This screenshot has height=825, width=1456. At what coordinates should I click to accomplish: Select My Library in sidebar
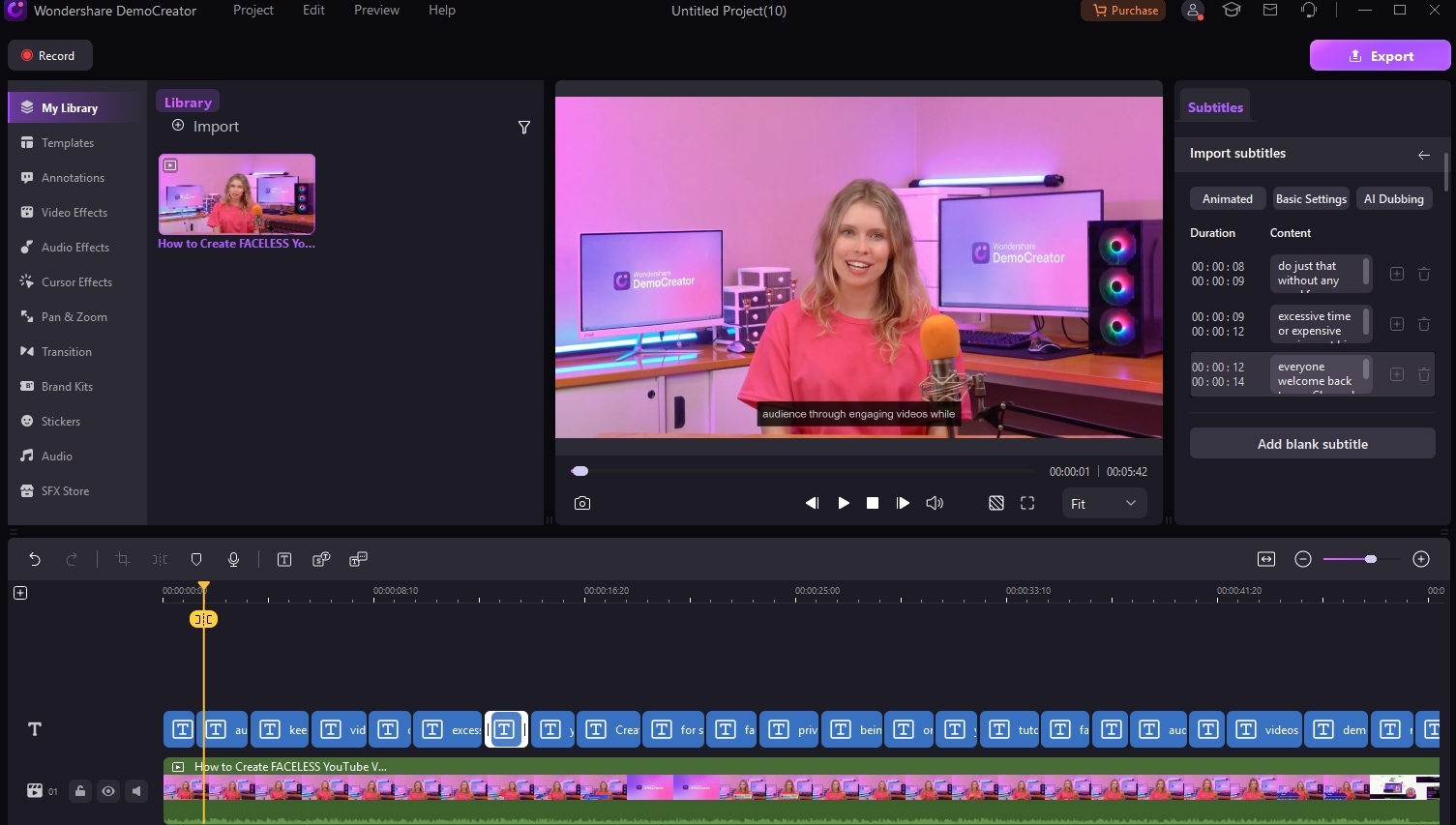(x=77, y=108)
